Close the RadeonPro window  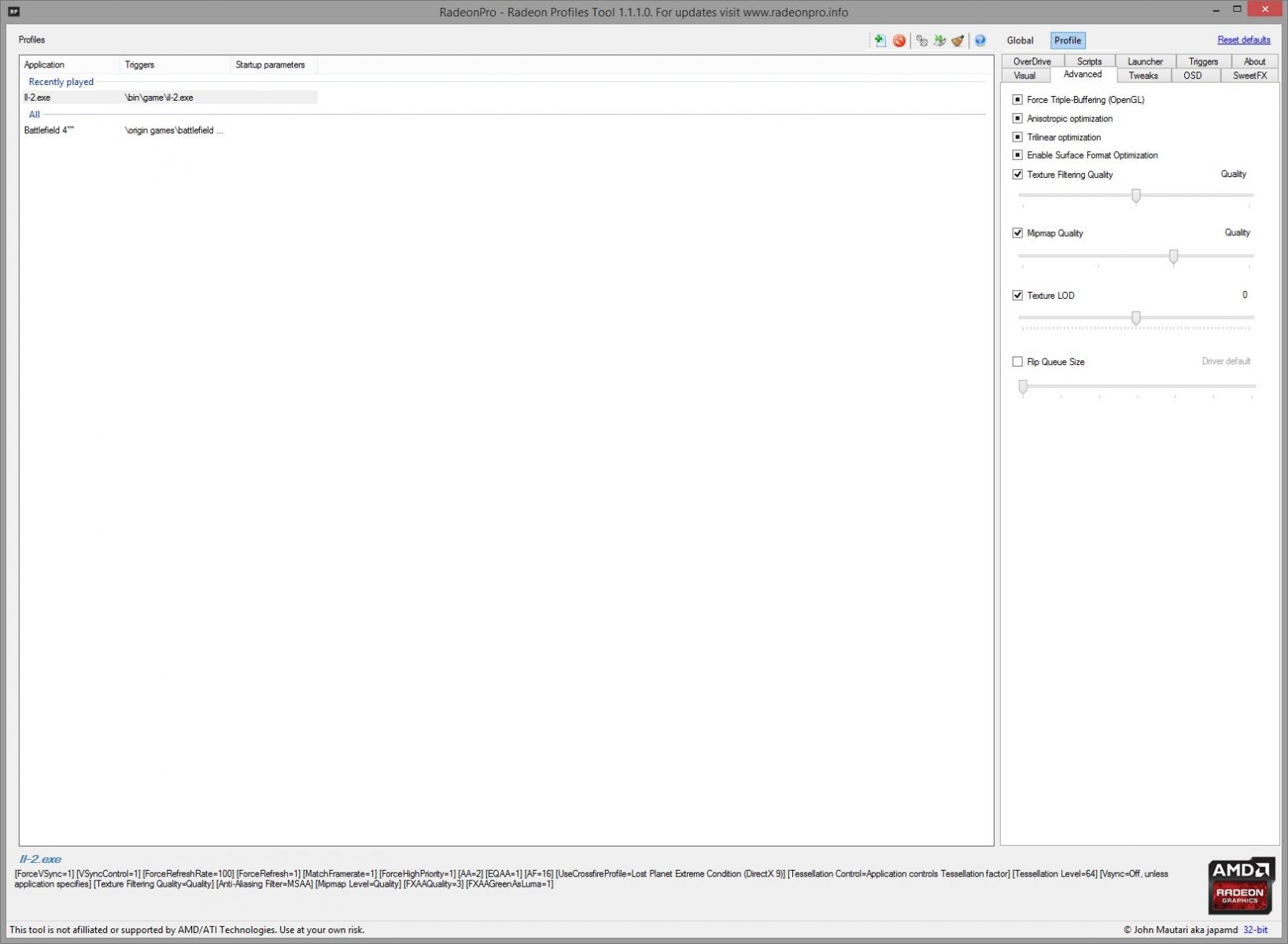[x=1265, y=9]
